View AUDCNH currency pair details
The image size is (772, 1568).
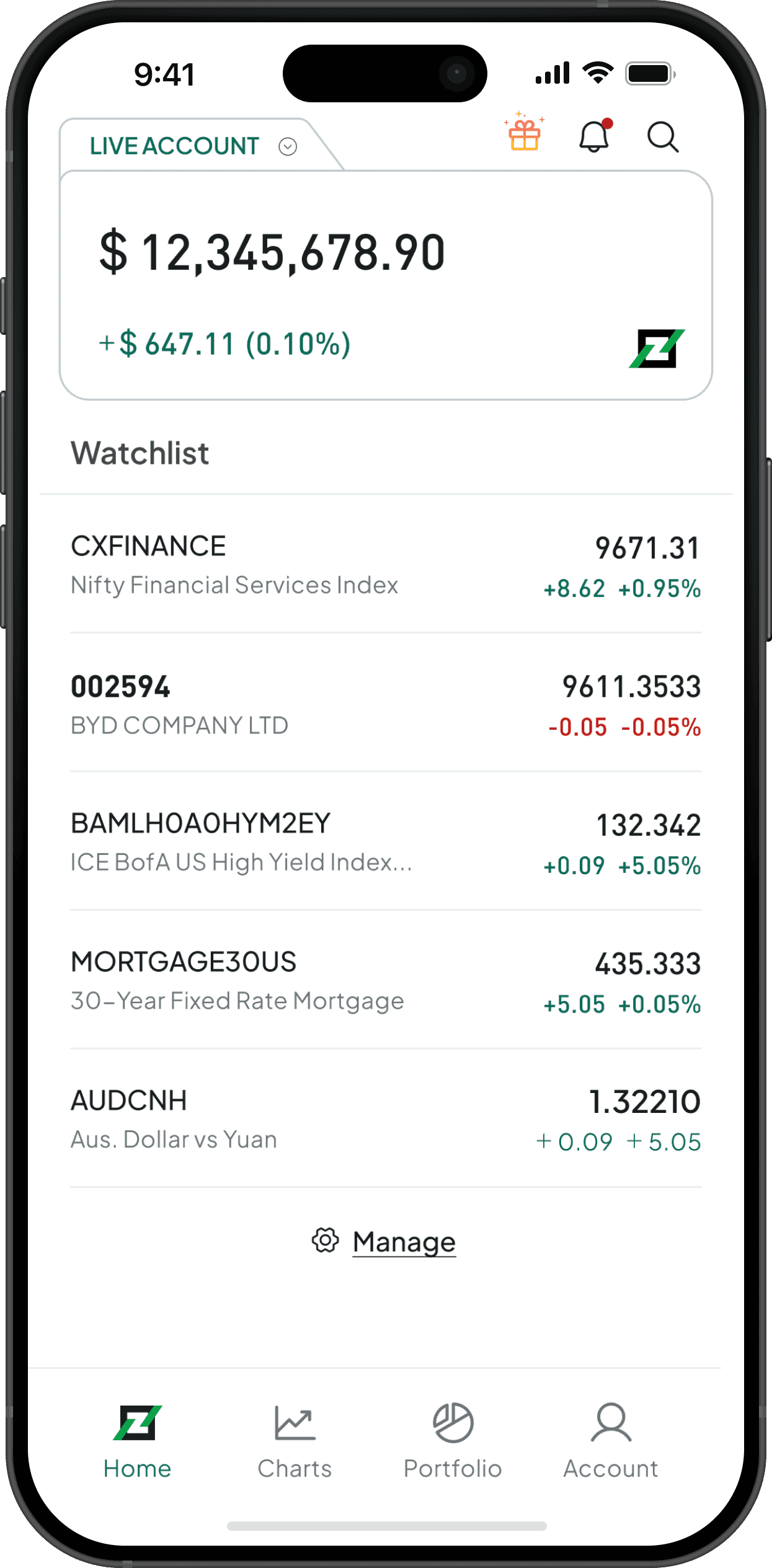point(386,1120)
